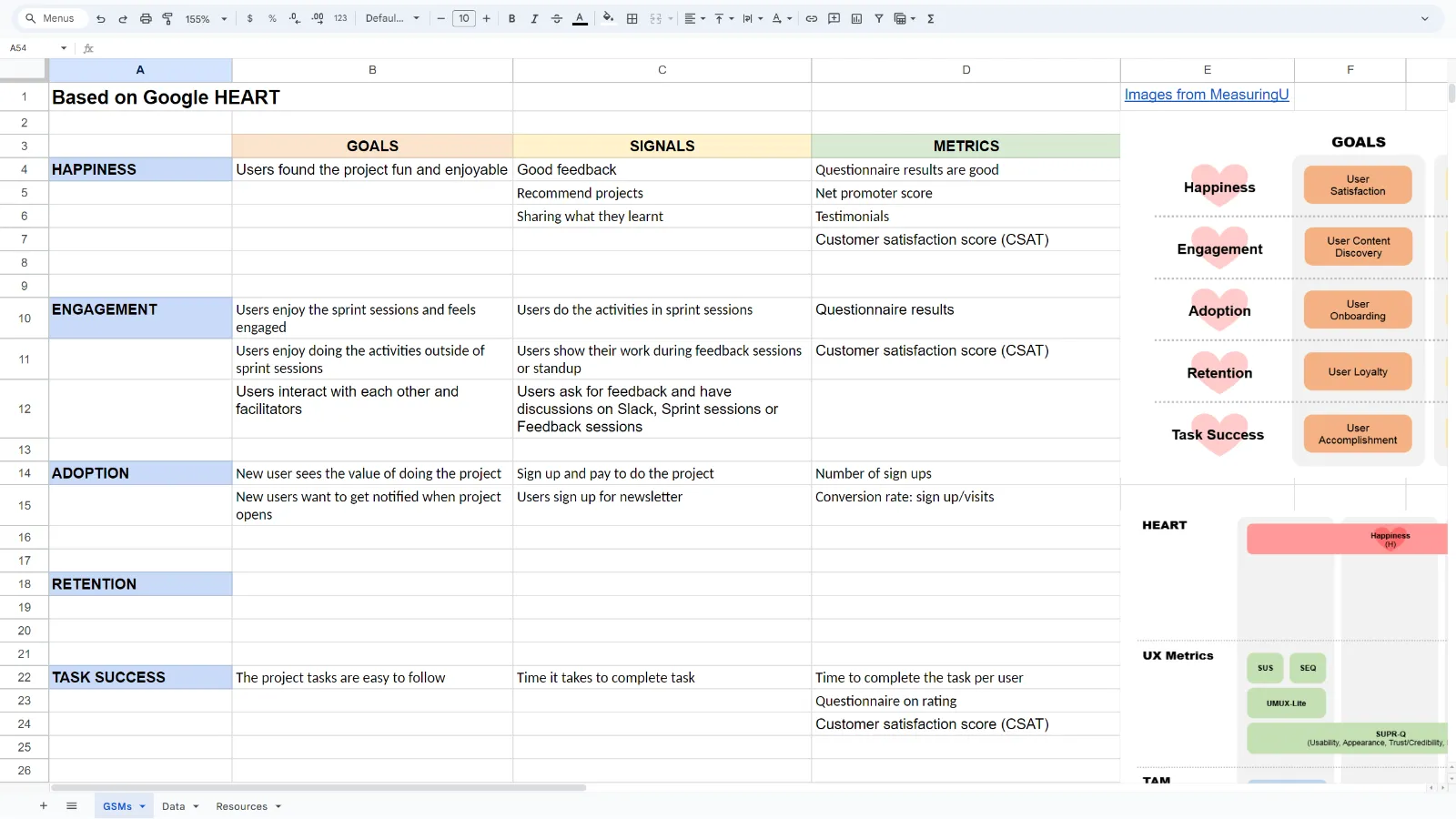Open the borders menu
This screenshot has width=1456, height=819.
(x=632, y=18)
